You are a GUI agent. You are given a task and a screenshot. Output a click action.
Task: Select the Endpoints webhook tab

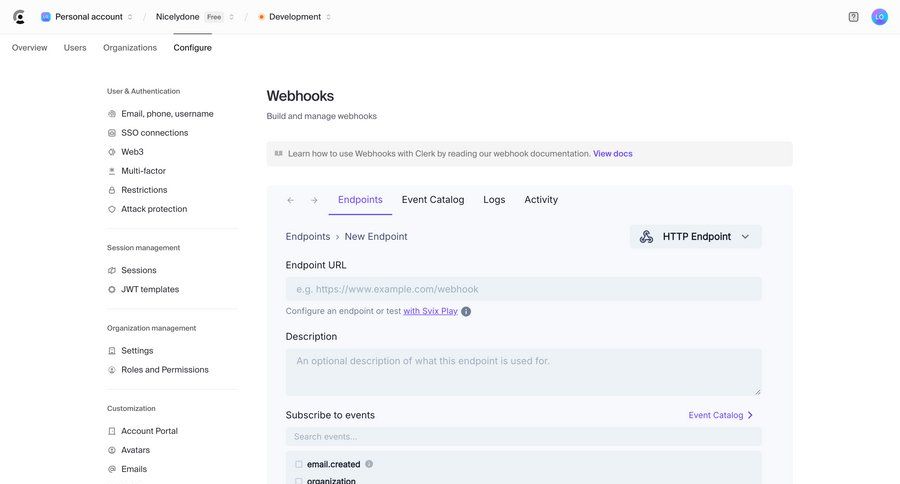click(360, 200)
